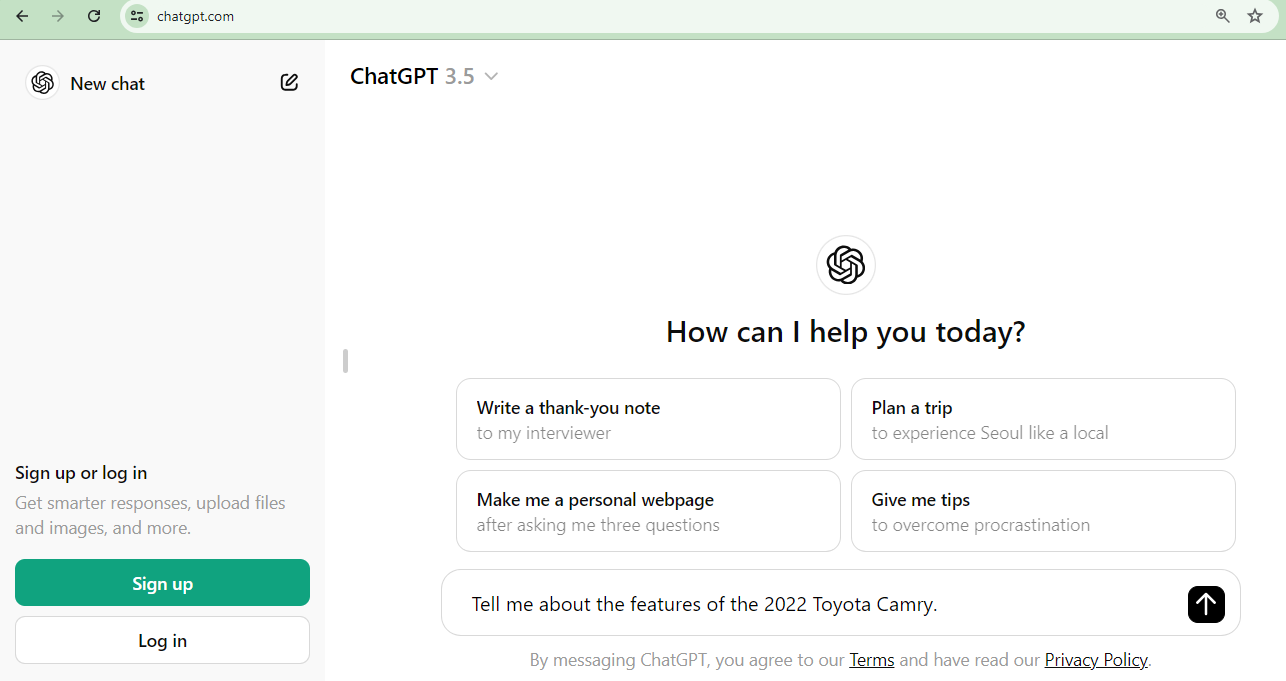Click the Sign up button
Screen dimensions: 1286x681
tap(162, 582)
